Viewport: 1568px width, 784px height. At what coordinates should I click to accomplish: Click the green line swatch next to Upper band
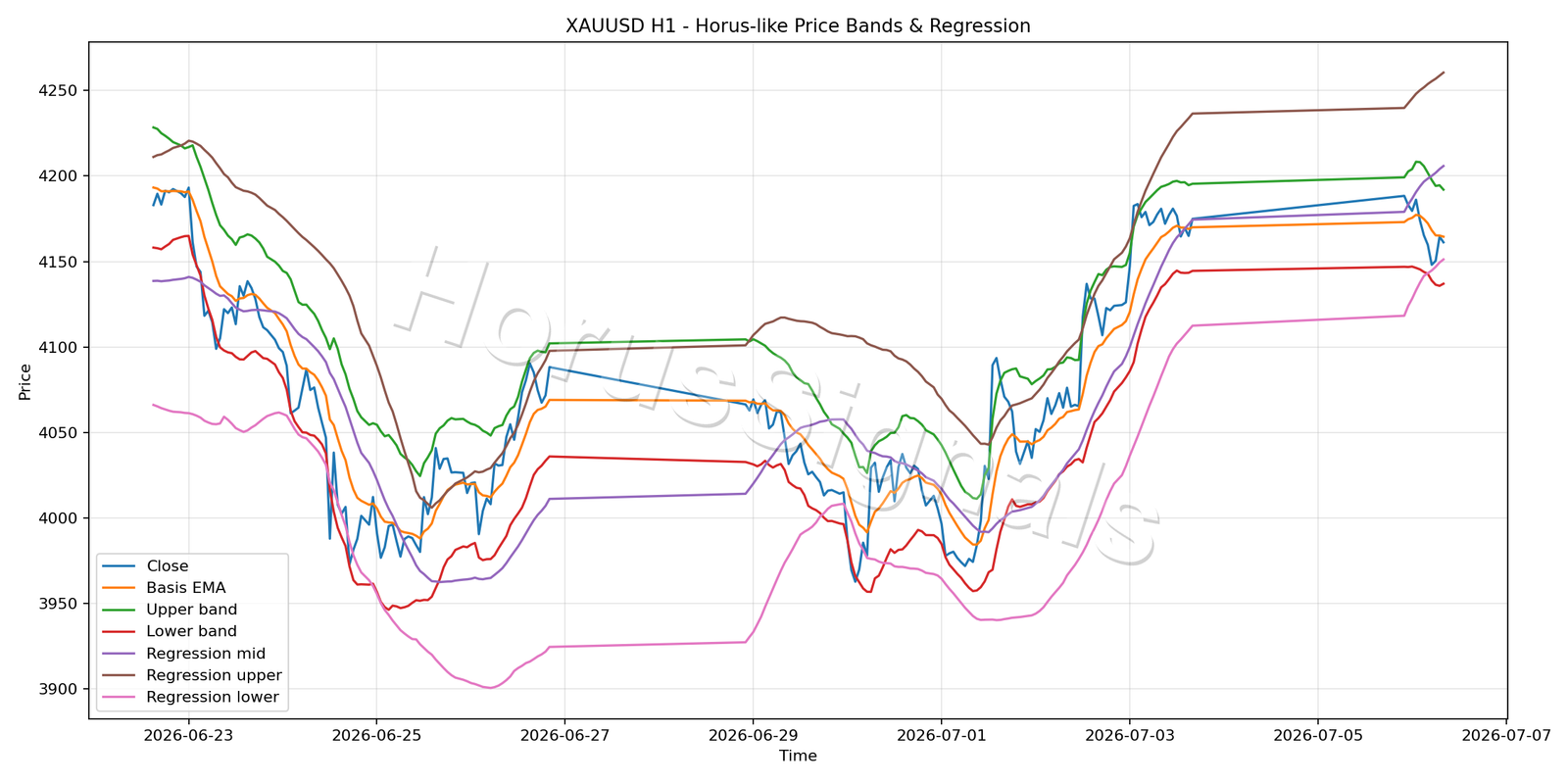point(119,610)
